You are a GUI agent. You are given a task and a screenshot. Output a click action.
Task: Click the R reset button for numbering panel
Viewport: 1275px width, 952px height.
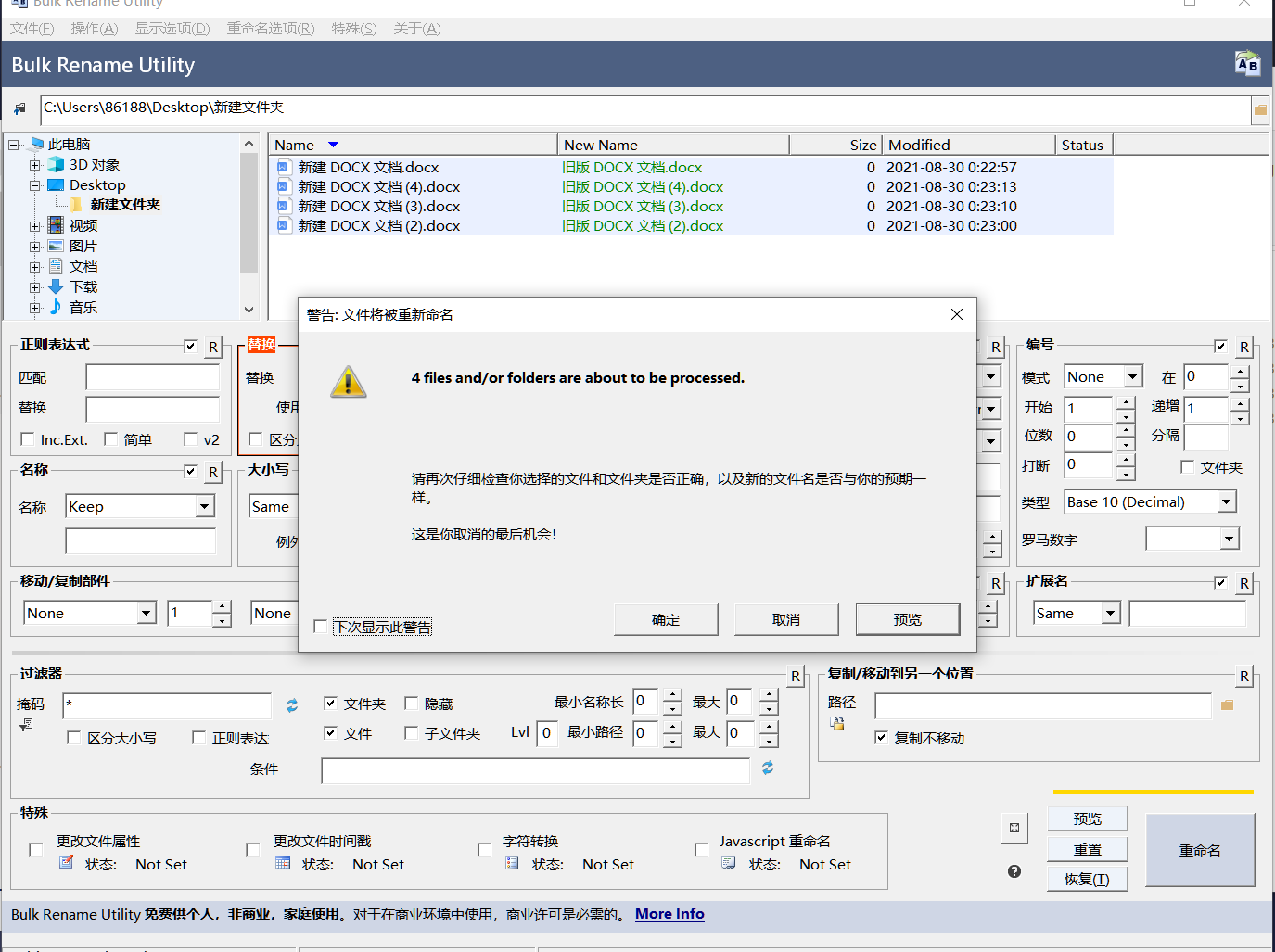pyautogui.click(x=1244, y=347)
